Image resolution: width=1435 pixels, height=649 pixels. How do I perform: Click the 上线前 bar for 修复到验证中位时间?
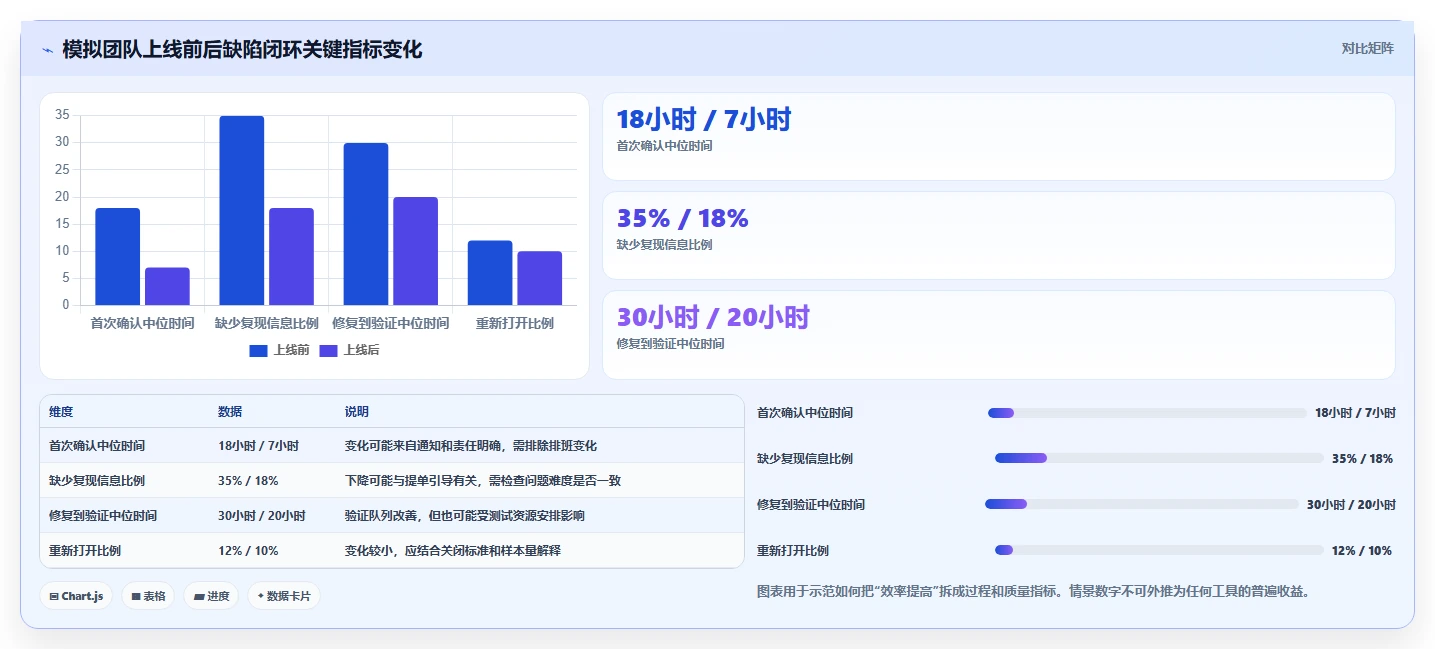(366, 224)
